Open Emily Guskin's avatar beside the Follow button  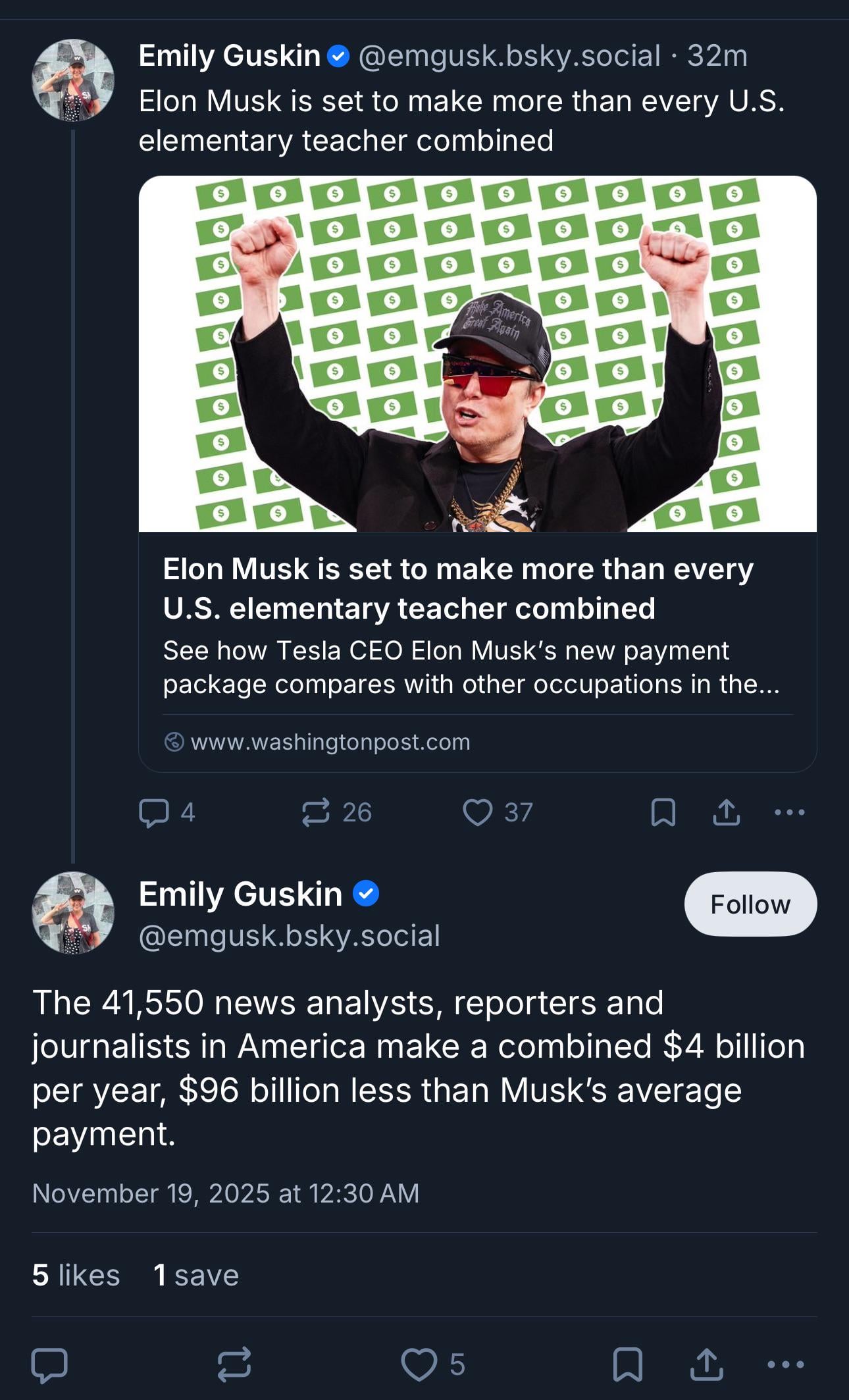click(73, 913)
